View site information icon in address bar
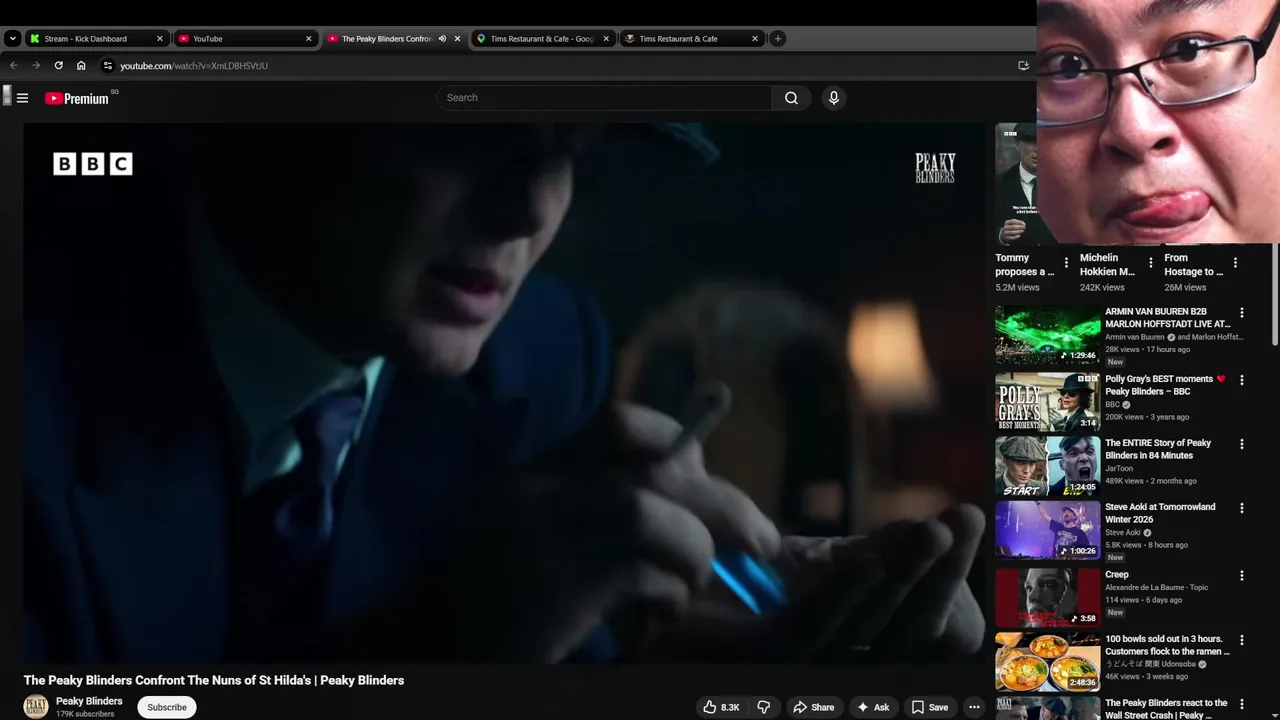 (108, 66)
